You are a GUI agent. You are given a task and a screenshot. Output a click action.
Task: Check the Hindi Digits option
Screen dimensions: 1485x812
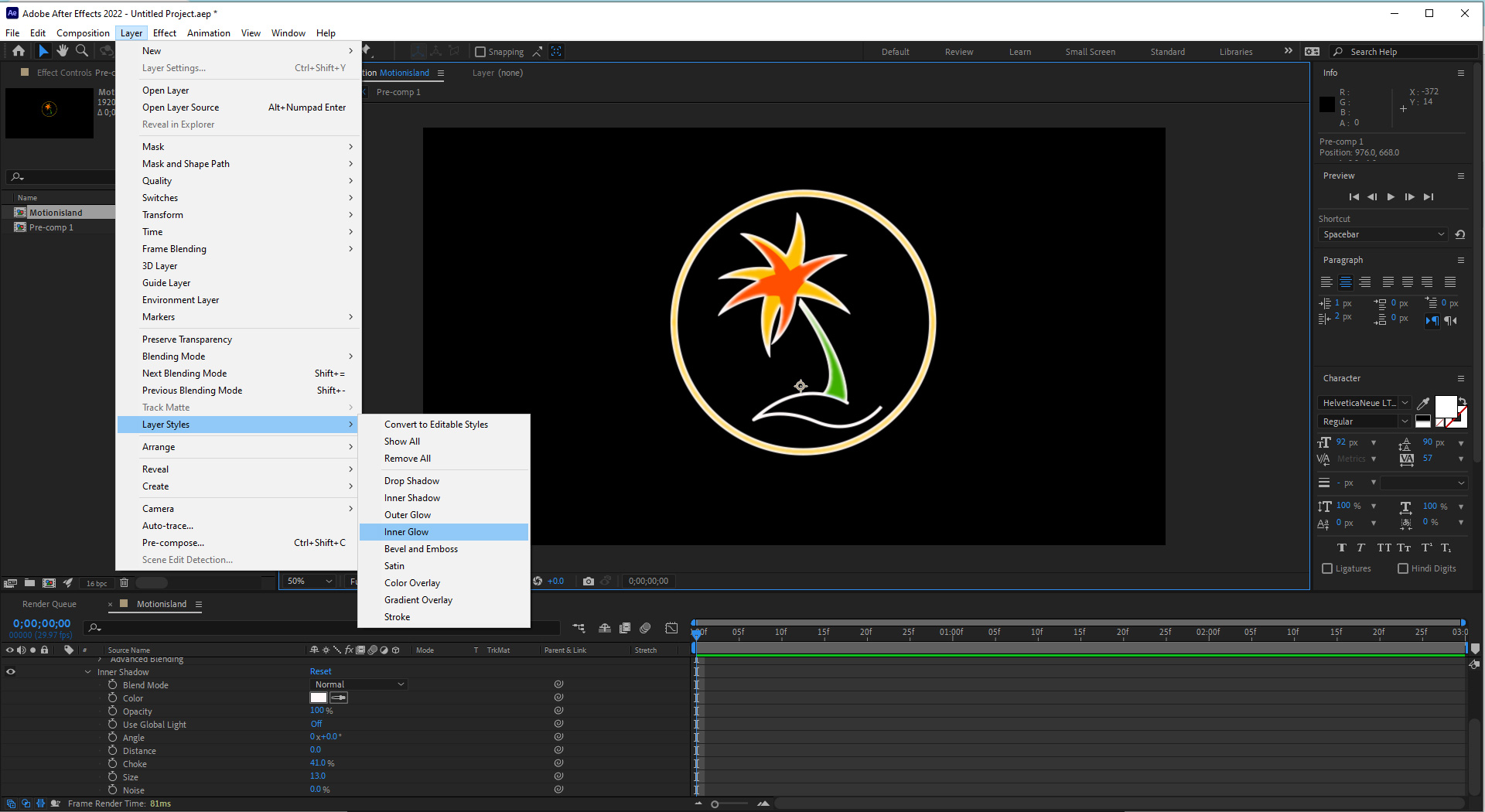(1403, 568)
